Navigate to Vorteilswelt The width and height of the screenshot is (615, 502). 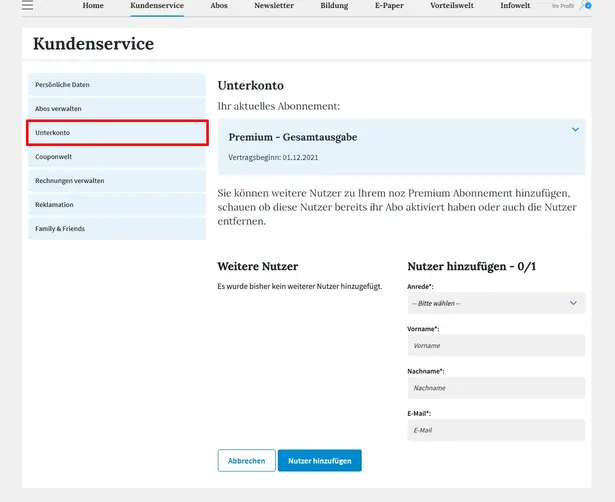point(453,6)
